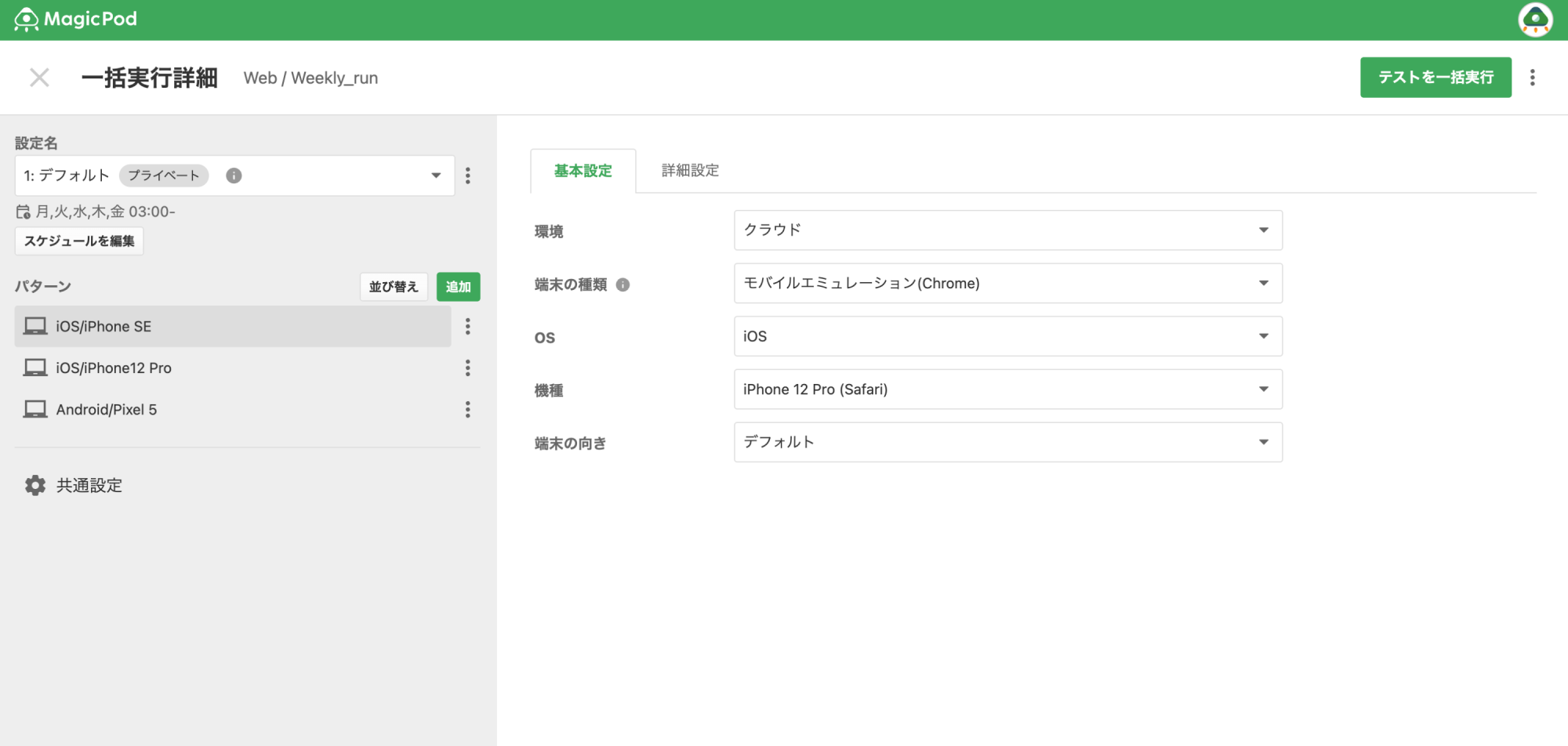Open three-dot menu for Android/Pixel 5 pattern
The width and height of the screenshot is (1568, 746).
pyautogui.click(x=468, y=410)
